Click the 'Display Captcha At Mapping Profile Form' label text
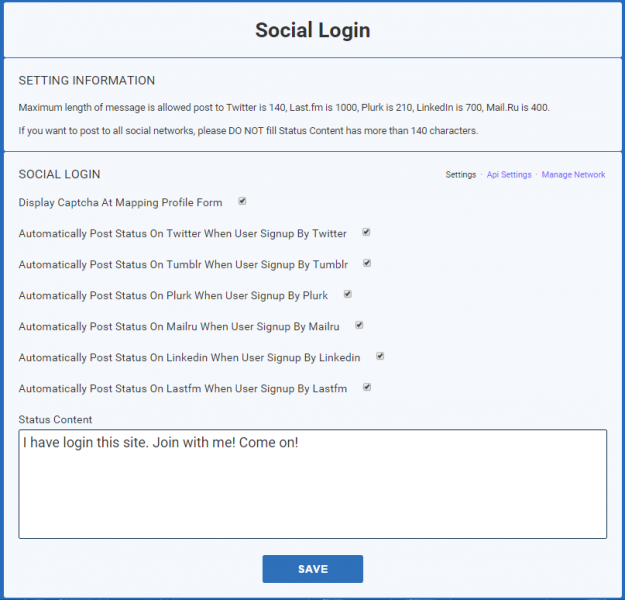The height and width of the screenshot is (600, 625). [x=120, y=203]
